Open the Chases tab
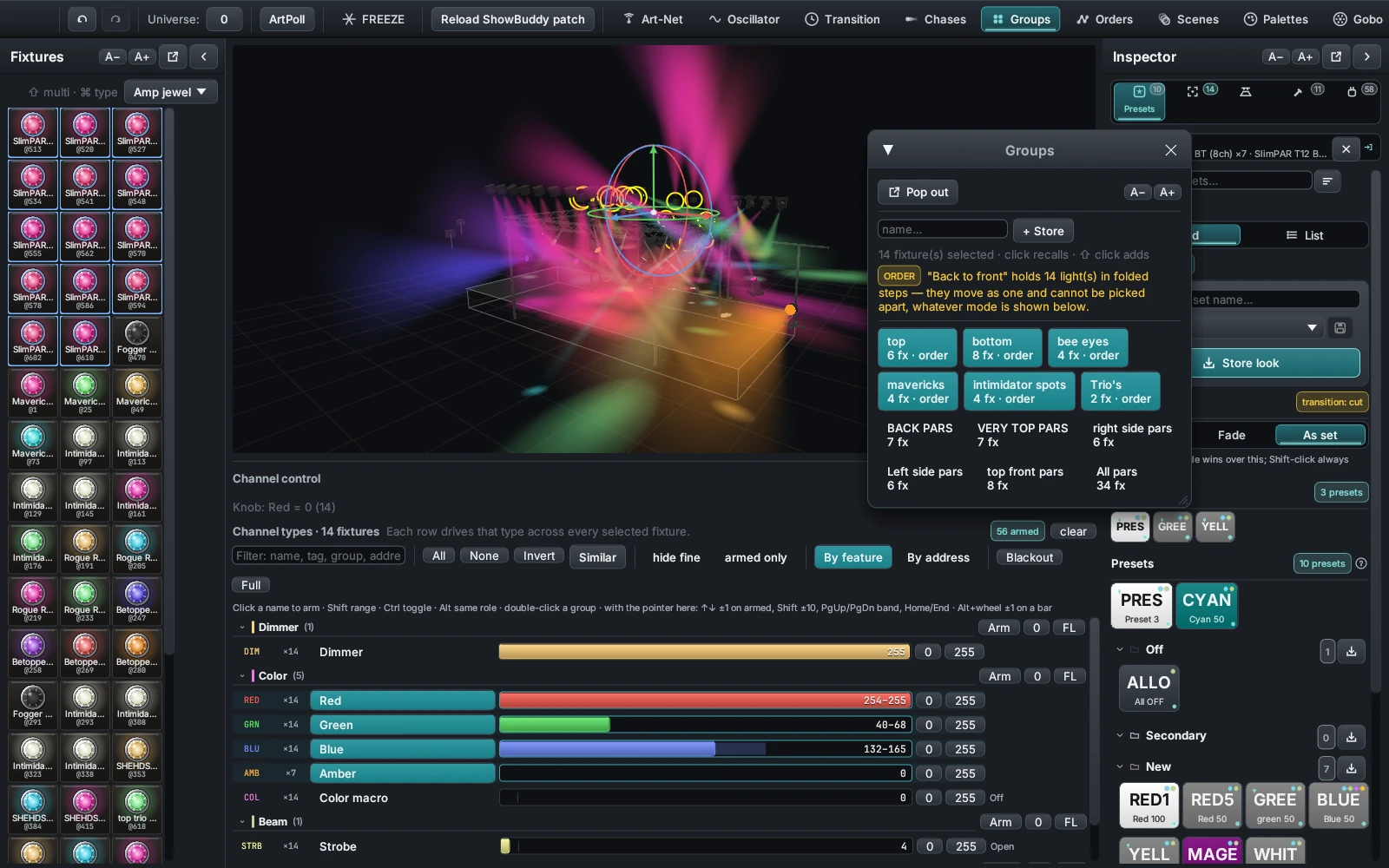This screenshot has height=868, width=1389. coord(936,19)
